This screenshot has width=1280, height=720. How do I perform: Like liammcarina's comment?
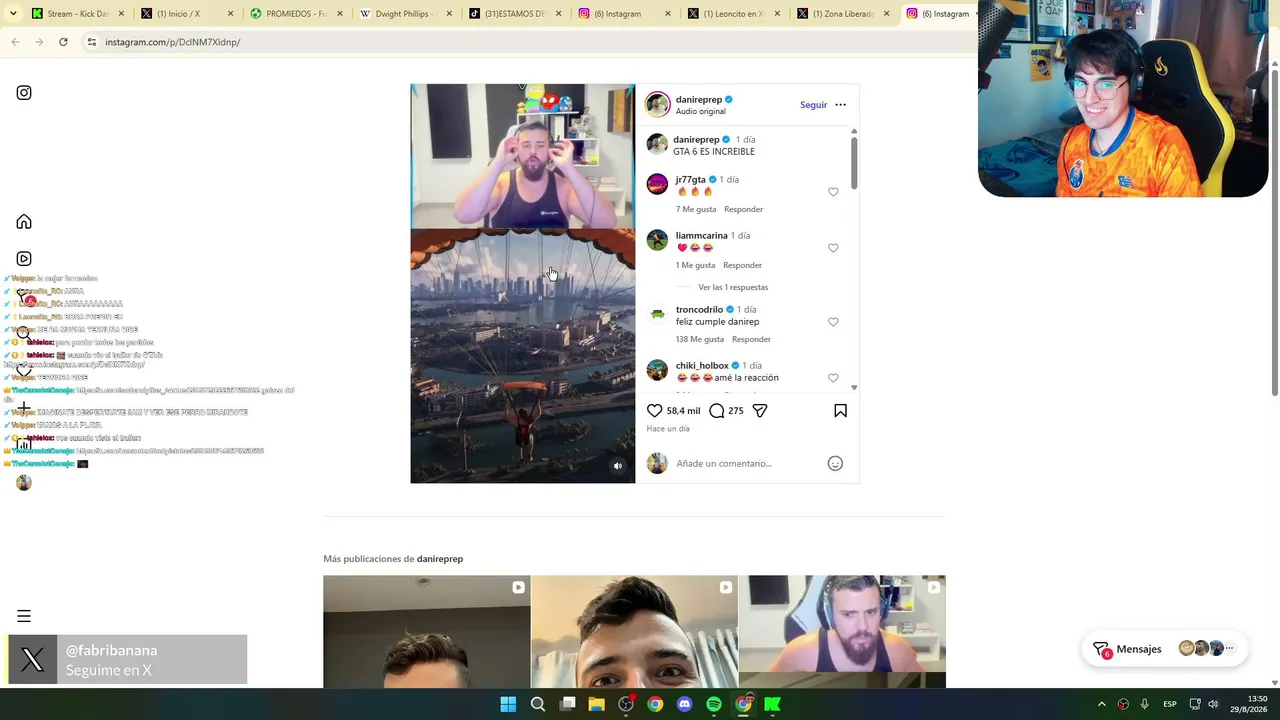point(833,248)
